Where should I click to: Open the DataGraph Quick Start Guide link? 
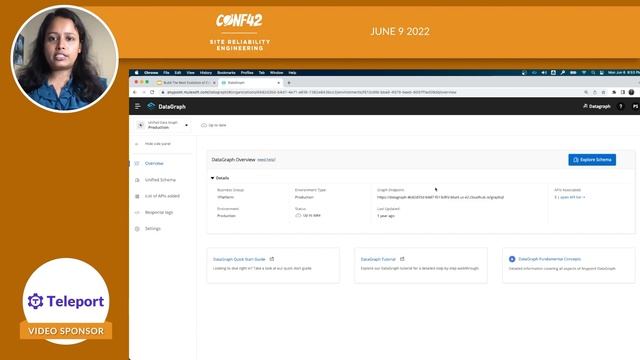click(239, 259)
